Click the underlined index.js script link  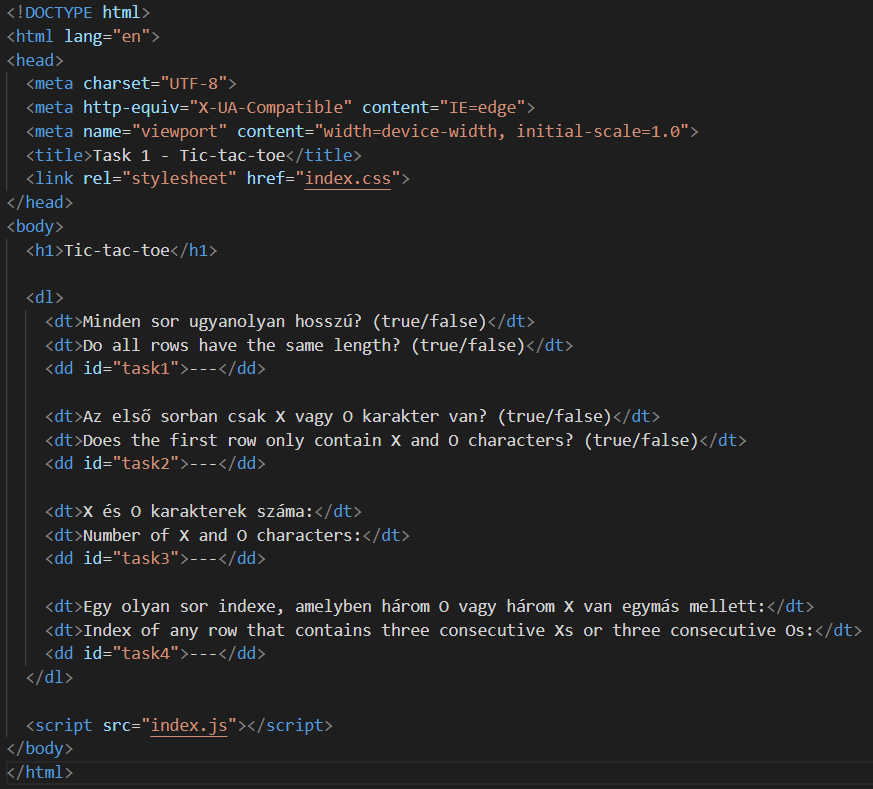coord(189,725)
